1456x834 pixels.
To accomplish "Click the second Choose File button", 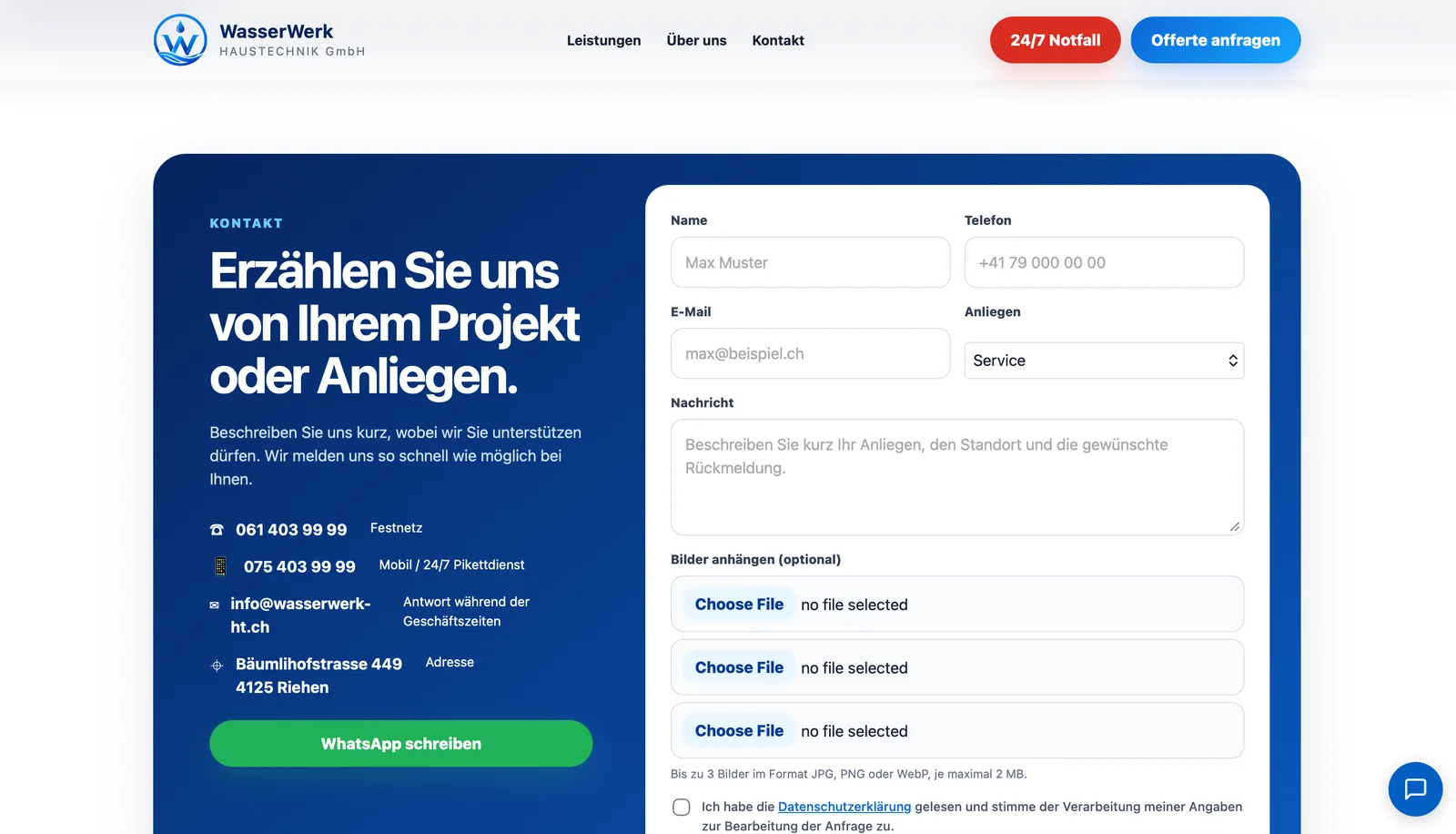I will [739, 667].
